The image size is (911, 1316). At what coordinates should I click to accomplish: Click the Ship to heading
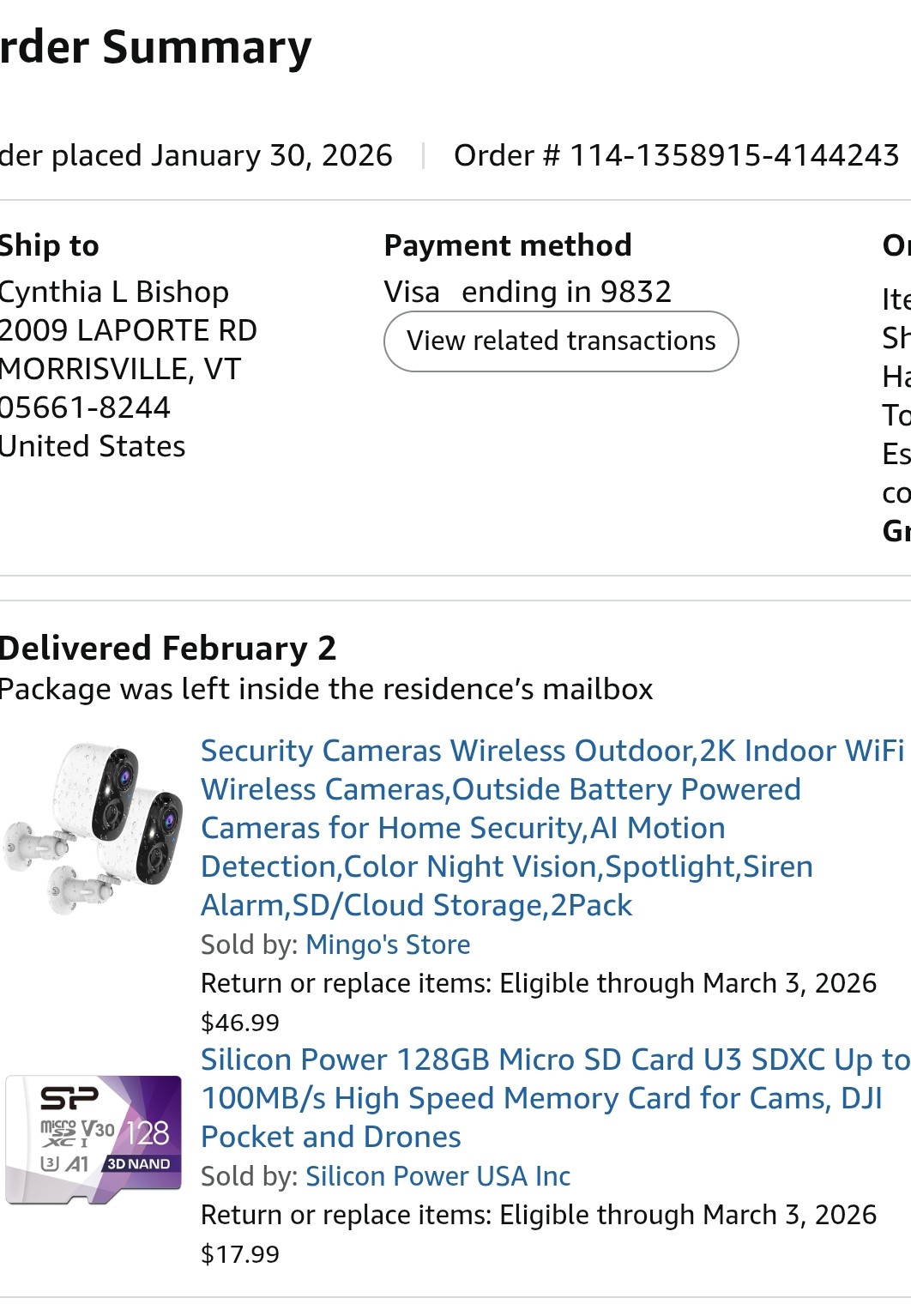(x=49, y=245)
